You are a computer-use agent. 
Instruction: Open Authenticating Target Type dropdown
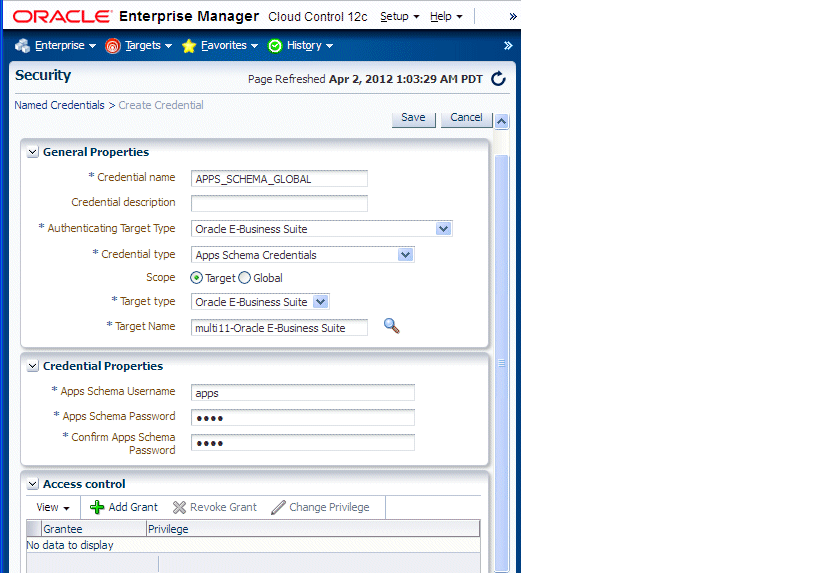pos(444,229)
